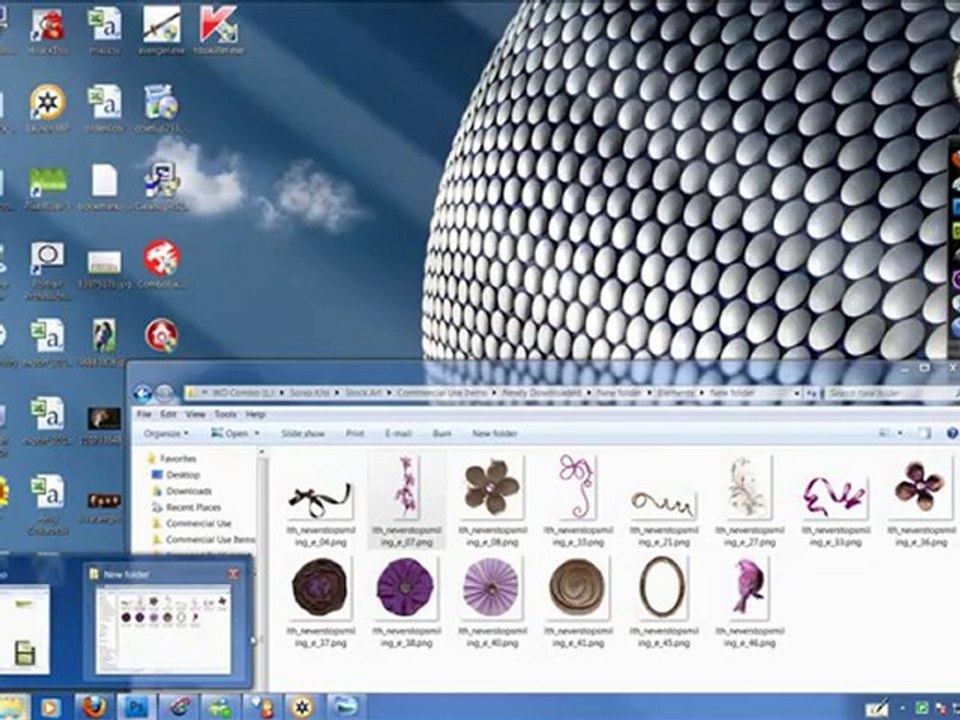Screen dimensions: 960x720
Task: Open the speech bubble people taskbar icon
Action: [x=261, y=707]
